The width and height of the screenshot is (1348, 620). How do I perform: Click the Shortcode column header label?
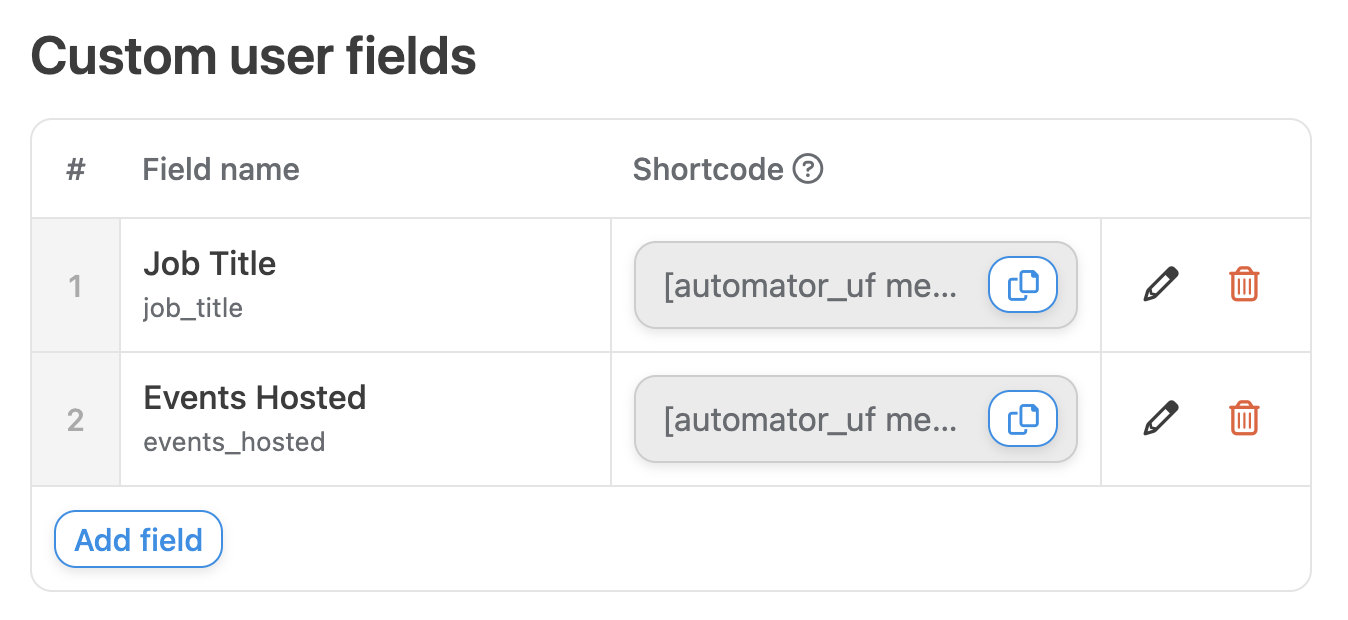coord(707,170)
